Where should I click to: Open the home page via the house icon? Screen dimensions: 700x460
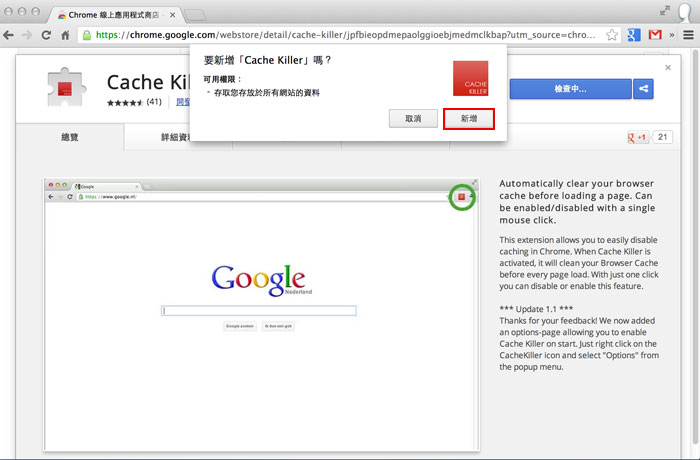click(x=65, y=35)
